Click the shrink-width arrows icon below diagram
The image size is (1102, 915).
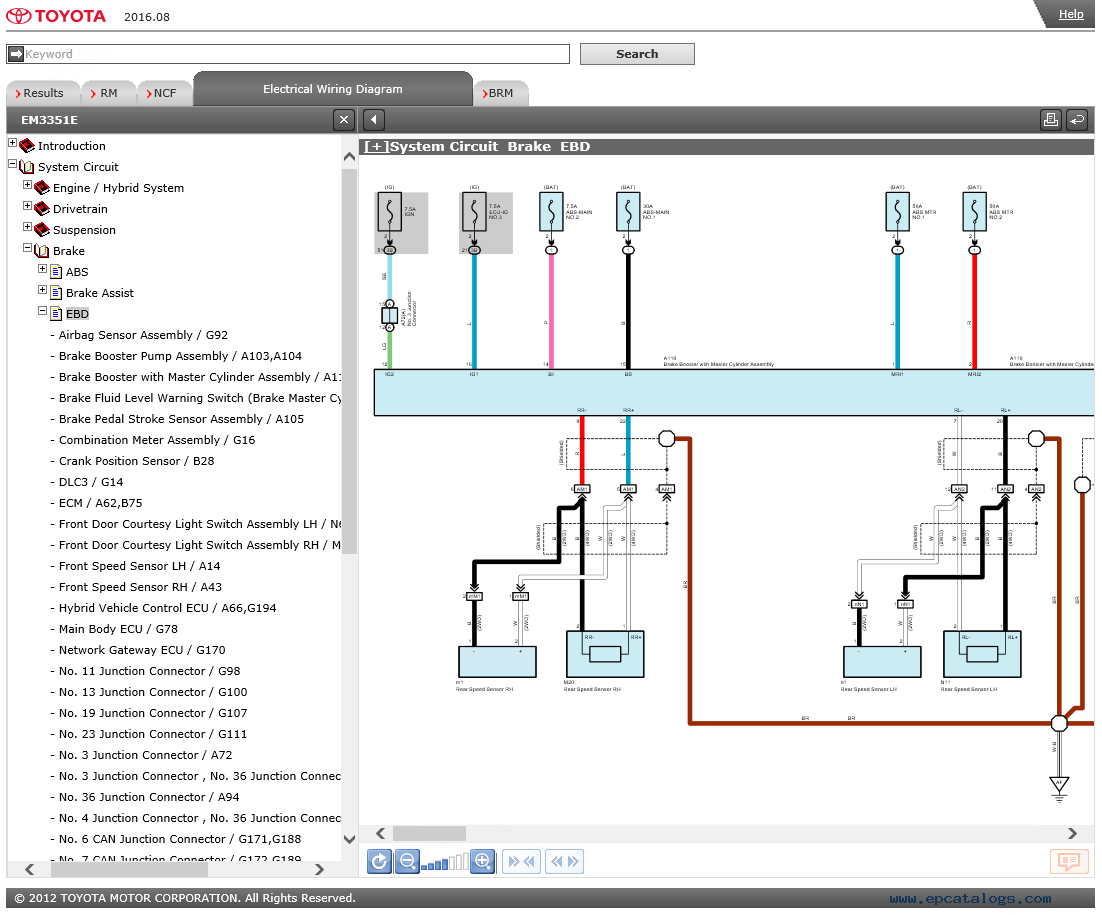[x=521, y=861]
